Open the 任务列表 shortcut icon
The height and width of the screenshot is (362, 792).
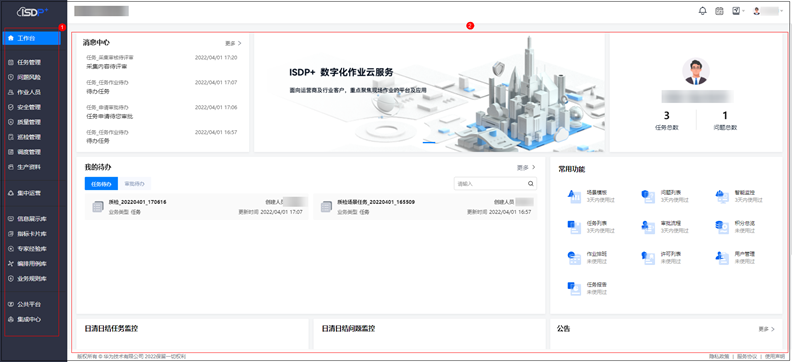(574, 227)
